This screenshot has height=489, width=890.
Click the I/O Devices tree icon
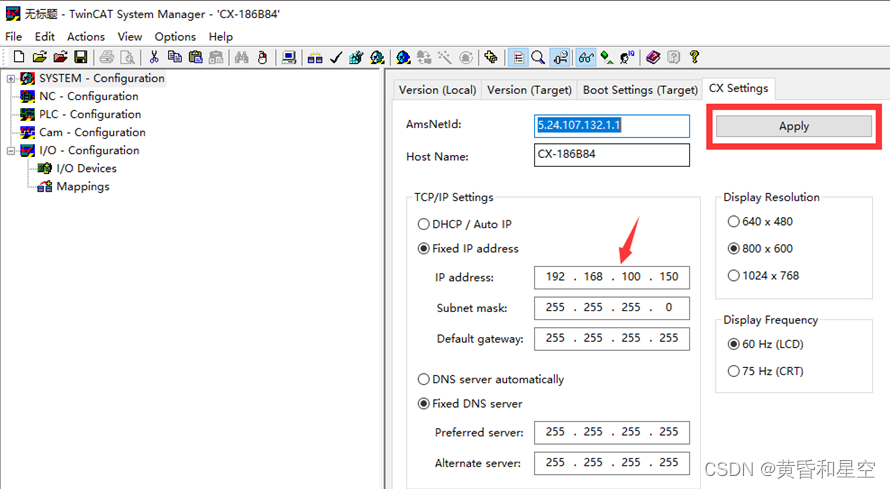(45, 168)
